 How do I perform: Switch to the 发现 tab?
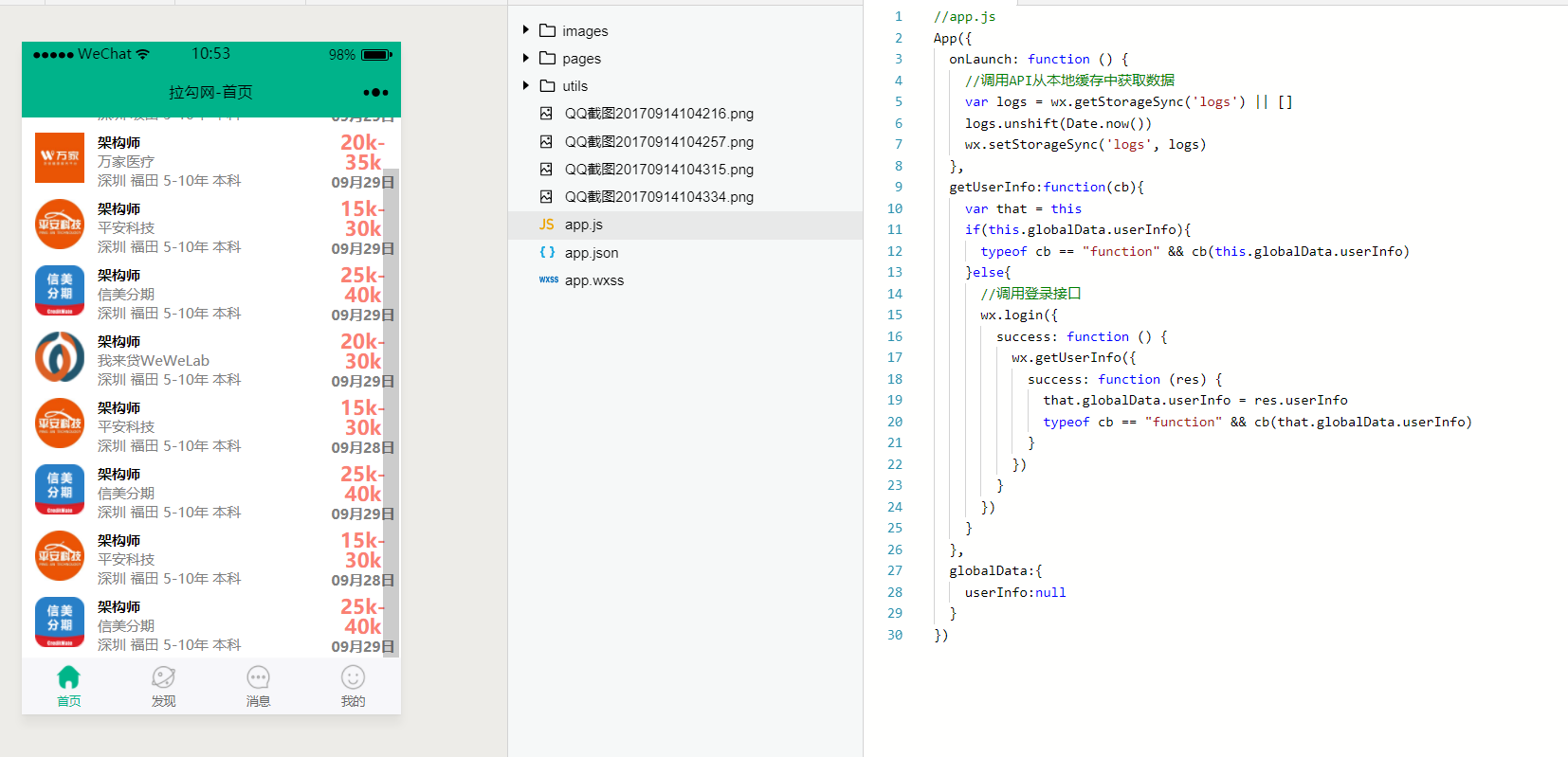coord(164,686)
